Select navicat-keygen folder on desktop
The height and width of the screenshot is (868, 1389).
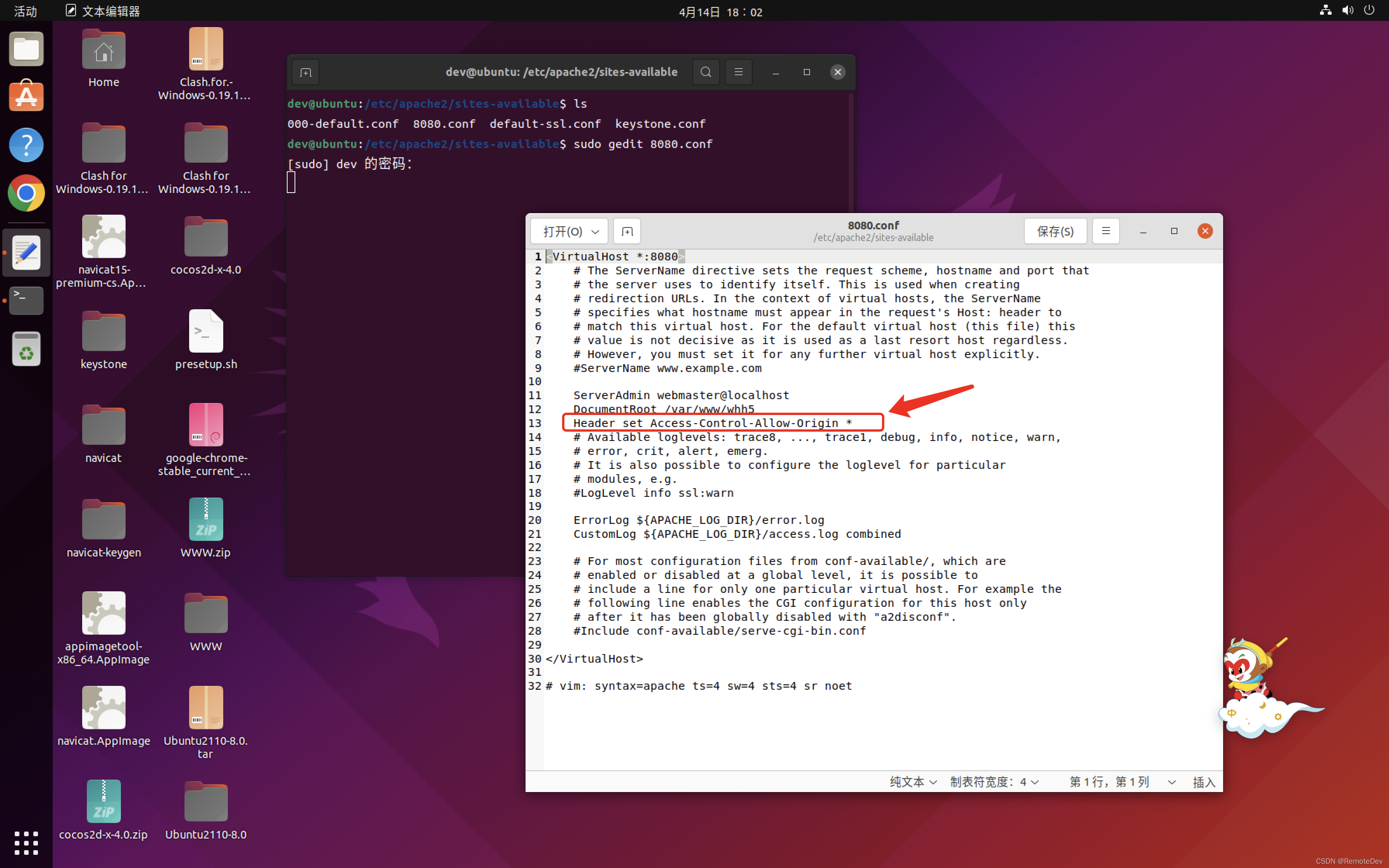(x=104, y=528)
